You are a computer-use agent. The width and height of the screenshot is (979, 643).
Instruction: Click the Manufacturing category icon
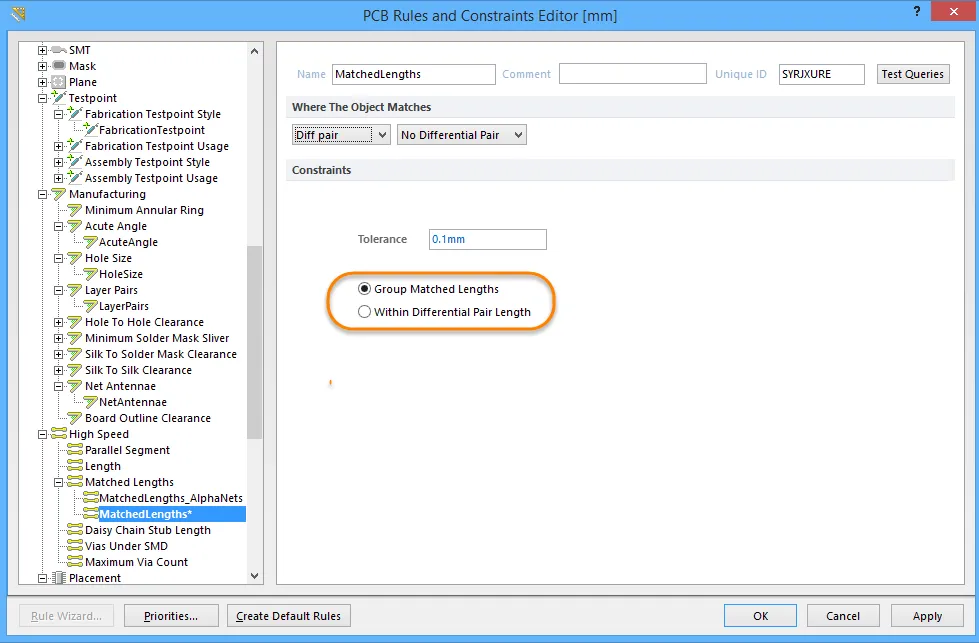pos(59,194)
